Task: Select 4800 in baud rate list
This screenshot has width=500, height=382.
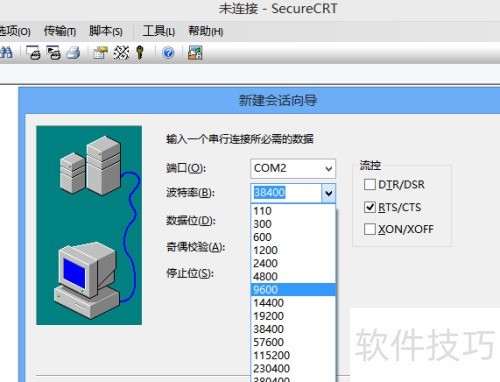Action: [x=293, y=276]
